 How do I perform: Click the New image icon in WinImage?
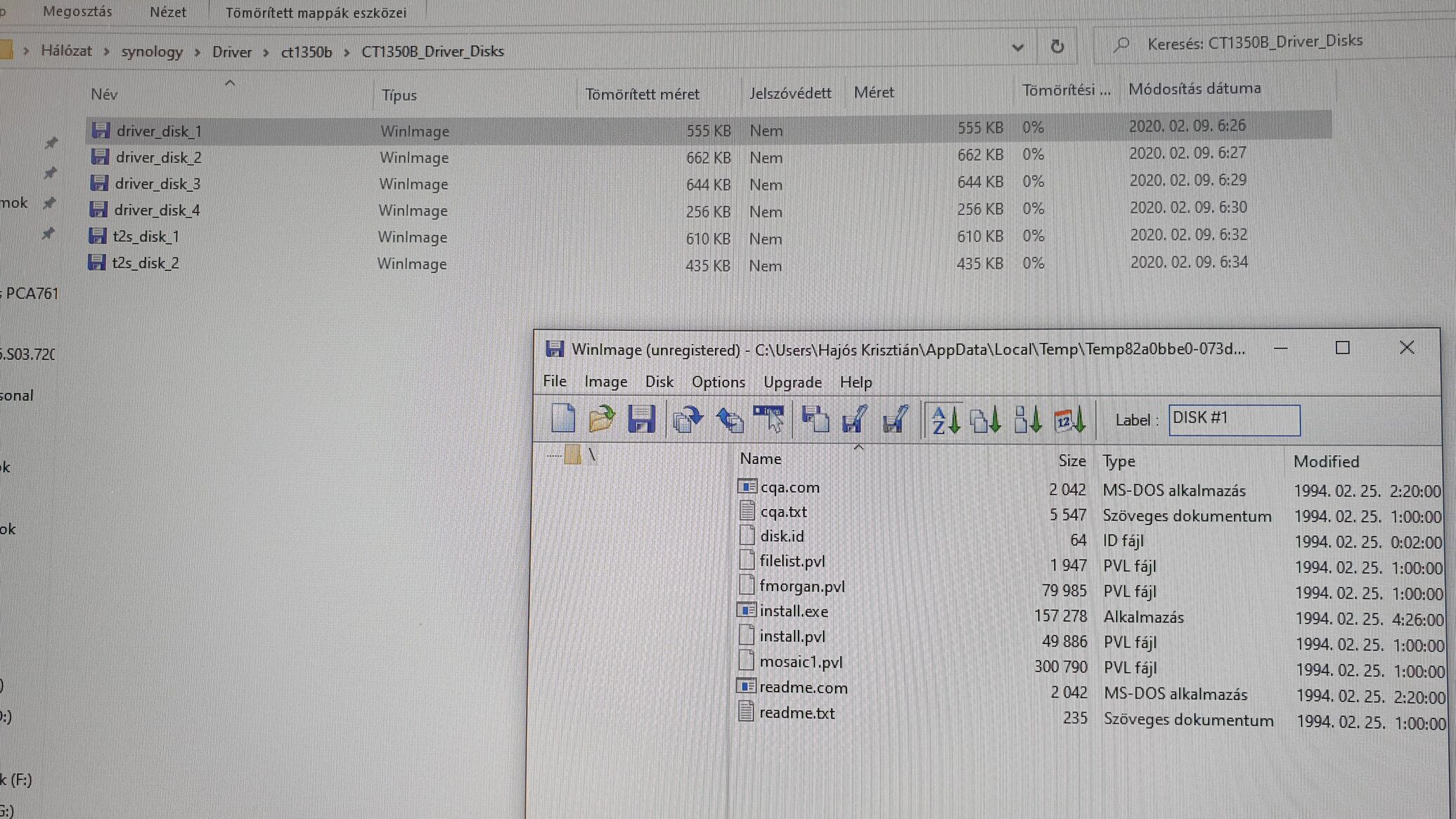point(562,419)
